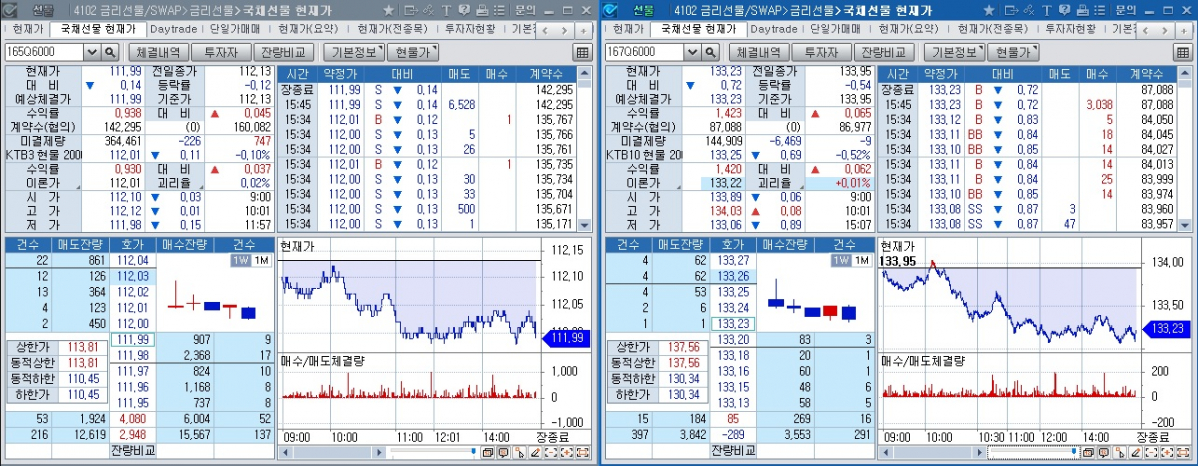Open 현물가 dropdown button in right window
This screenshot has height=466, width=1198.
[1014, 52]
